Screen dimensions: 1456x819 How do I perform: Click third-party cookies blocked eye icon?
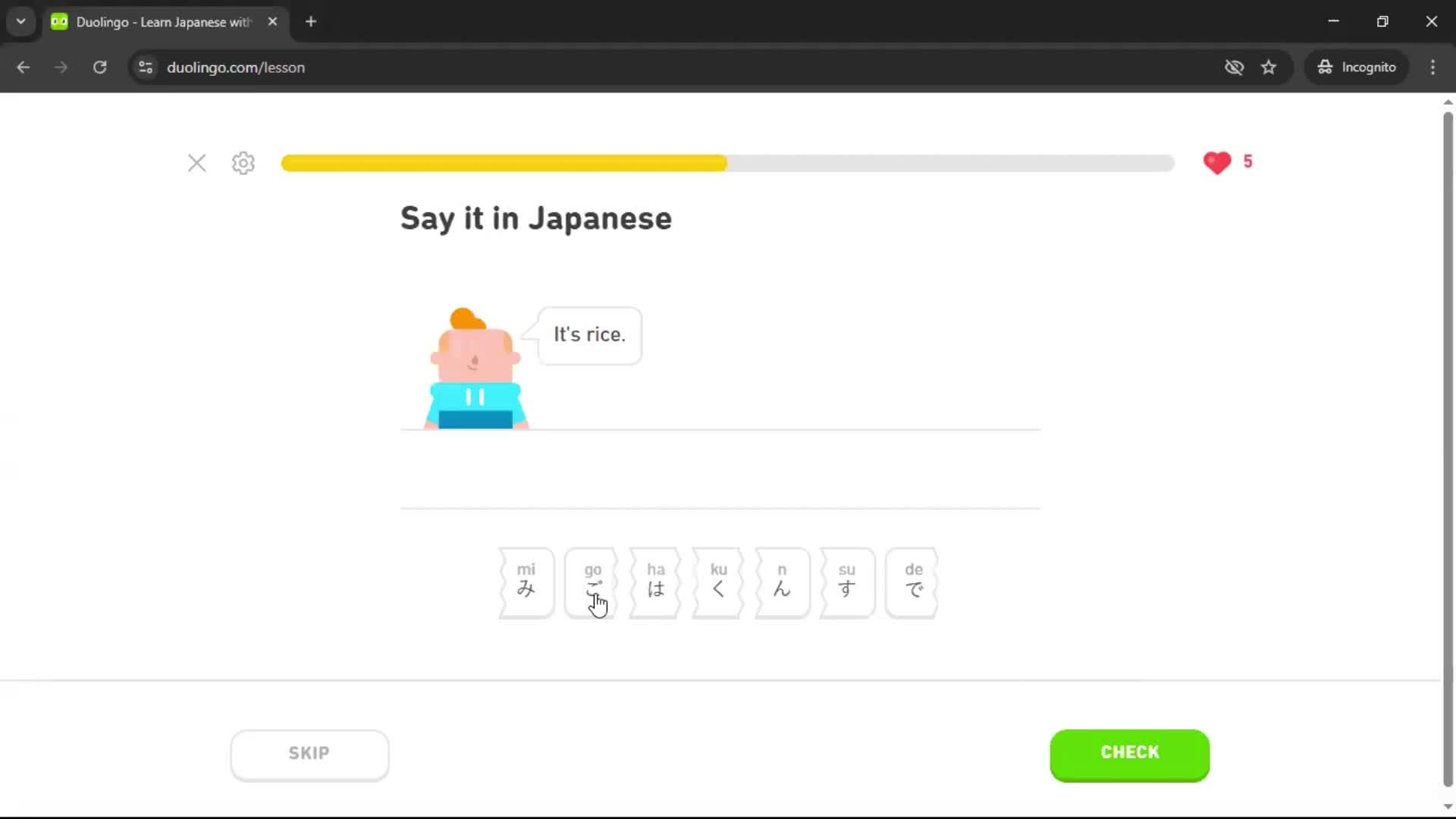1234,67
